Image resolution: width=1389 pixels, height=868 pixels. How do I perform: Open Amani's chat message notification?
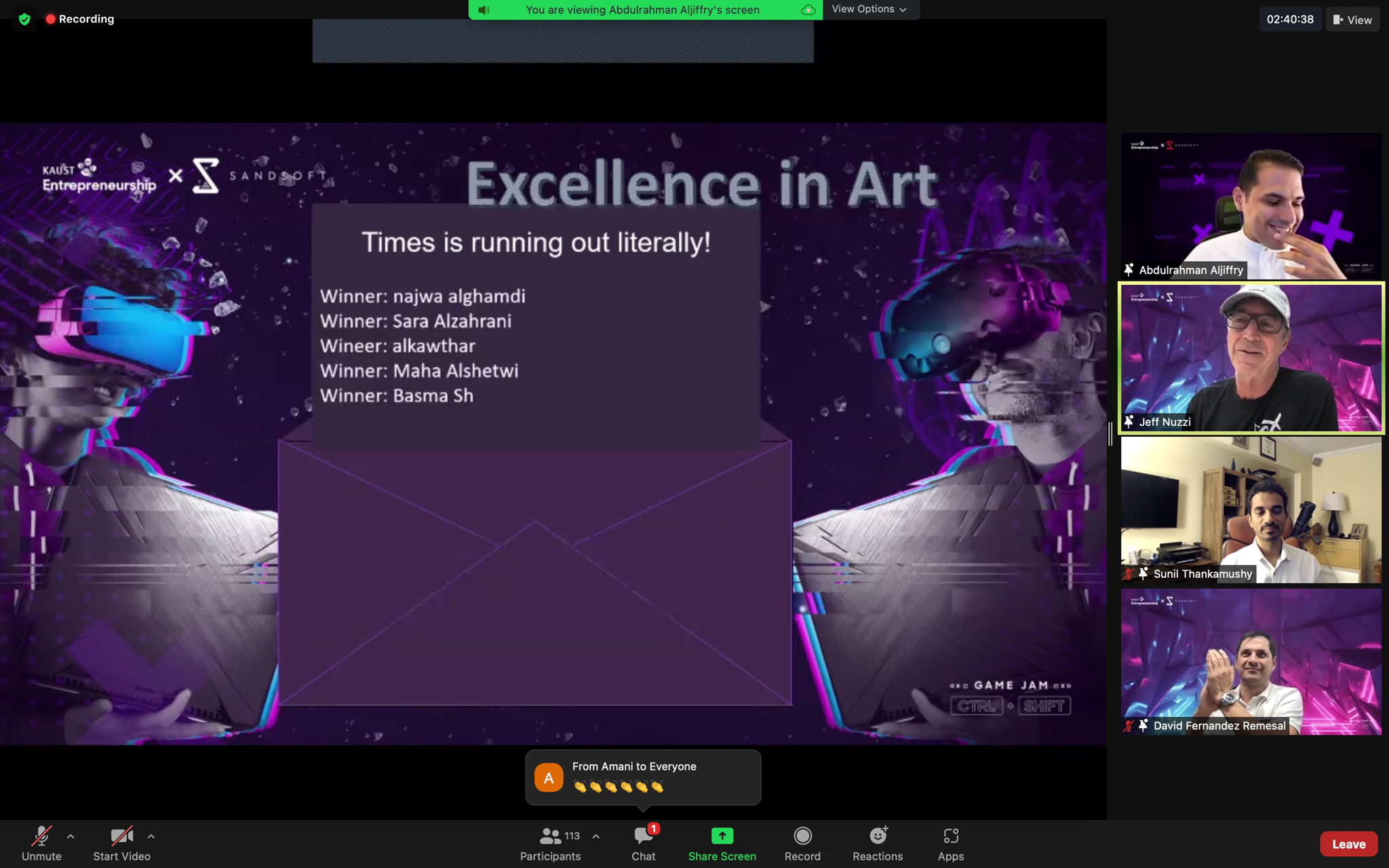click(x=643, y=777)
